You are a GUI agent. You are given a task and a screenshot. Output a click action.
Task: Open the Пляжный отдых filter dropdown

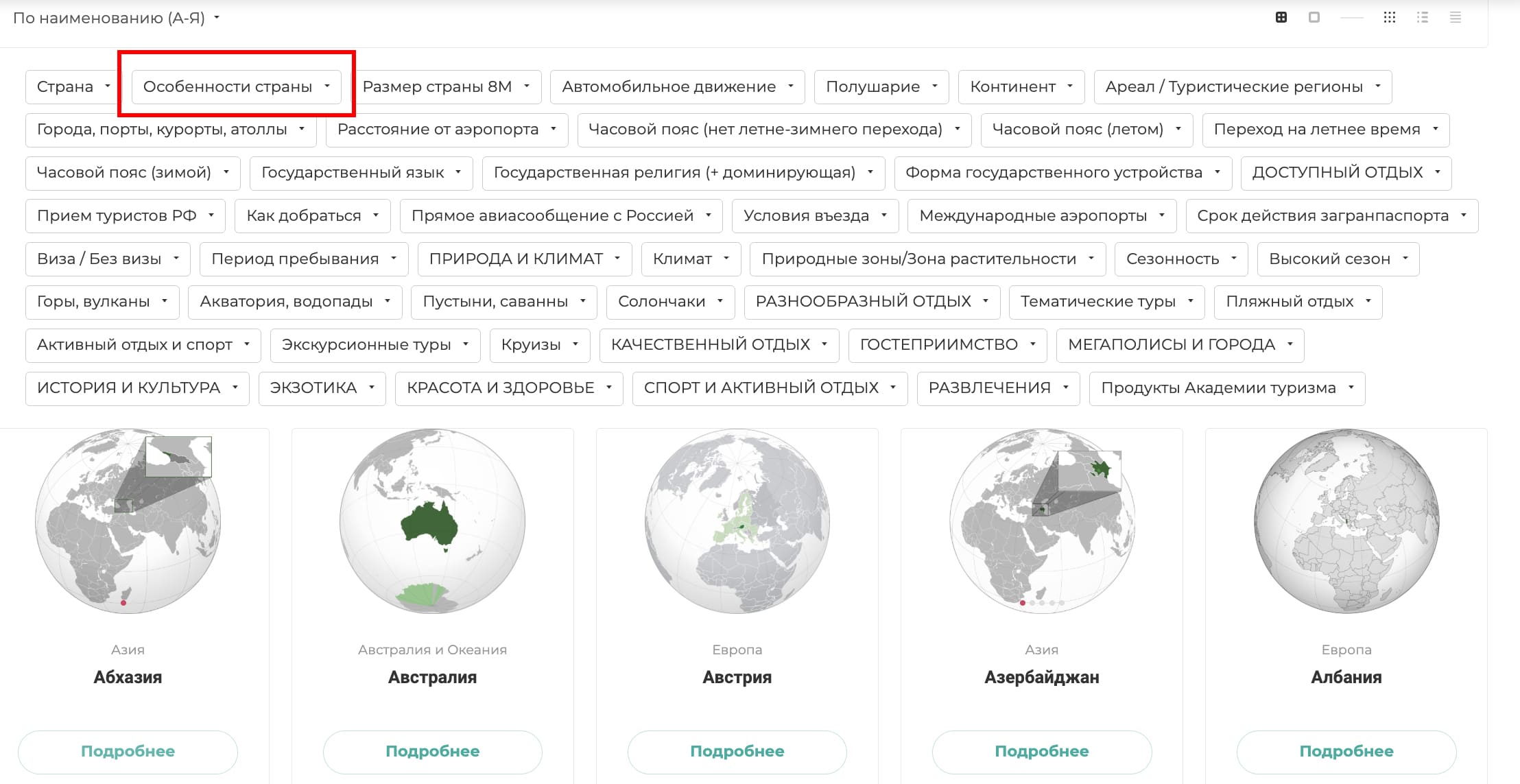pos(1298,302)
